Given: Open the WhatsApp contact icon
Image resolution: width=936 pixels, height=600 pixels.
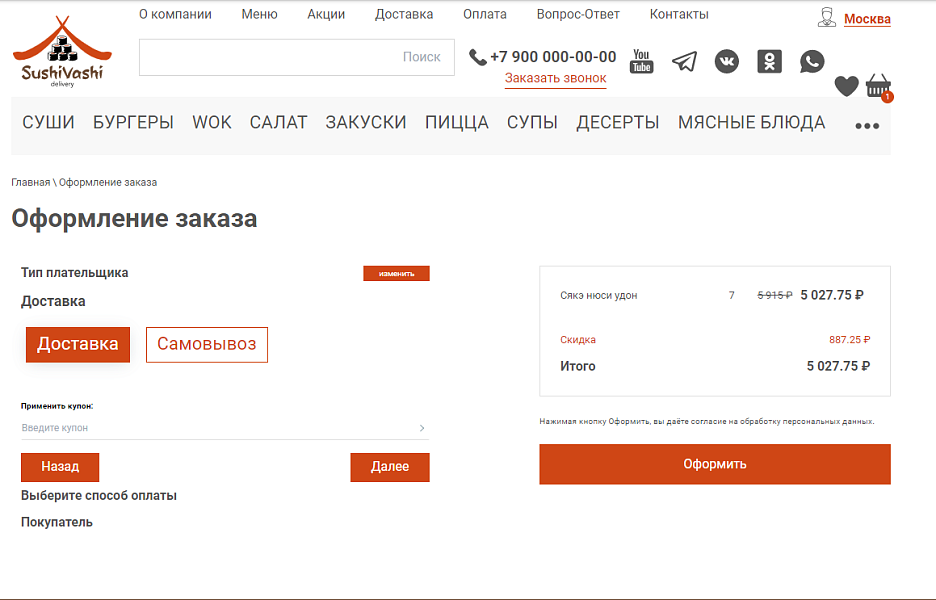Looking at the screenshot, I should pos(811,61).
